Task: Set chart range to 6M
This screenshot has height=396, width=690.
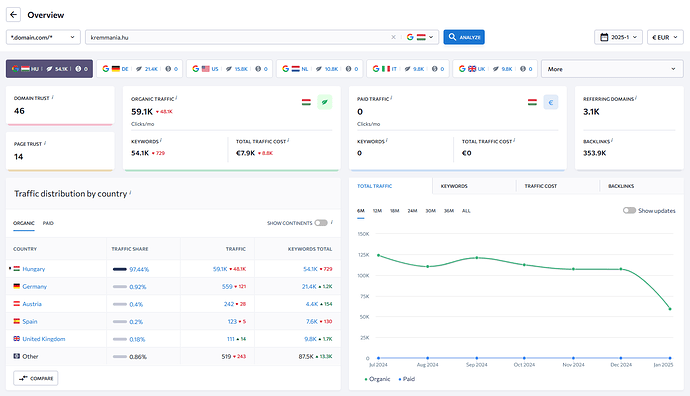Action: 361,211
